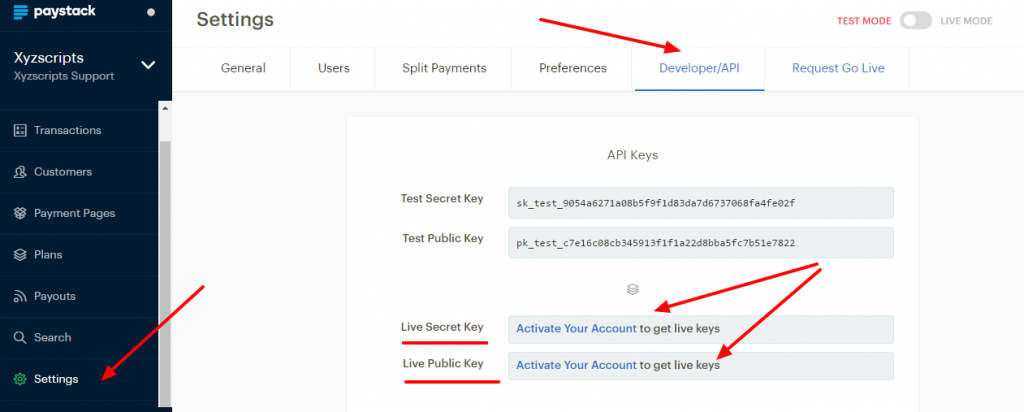Viewport: 1024px width, 412px height.
Task: Click Activate Your Account link for Live Secret Key
Action: point(576,328)
